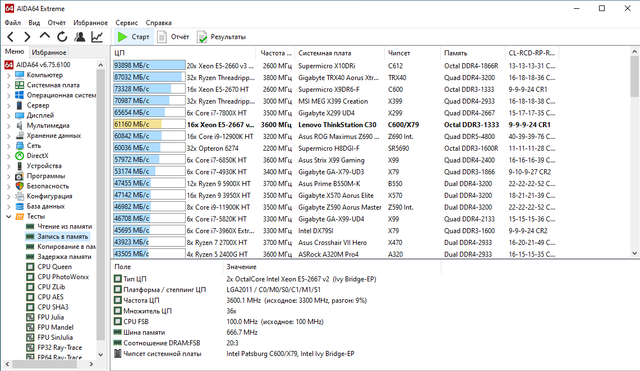This screenshot has width=640, height=371.
Task: Collapse the Тесты tree node
Action: point(9,216)
